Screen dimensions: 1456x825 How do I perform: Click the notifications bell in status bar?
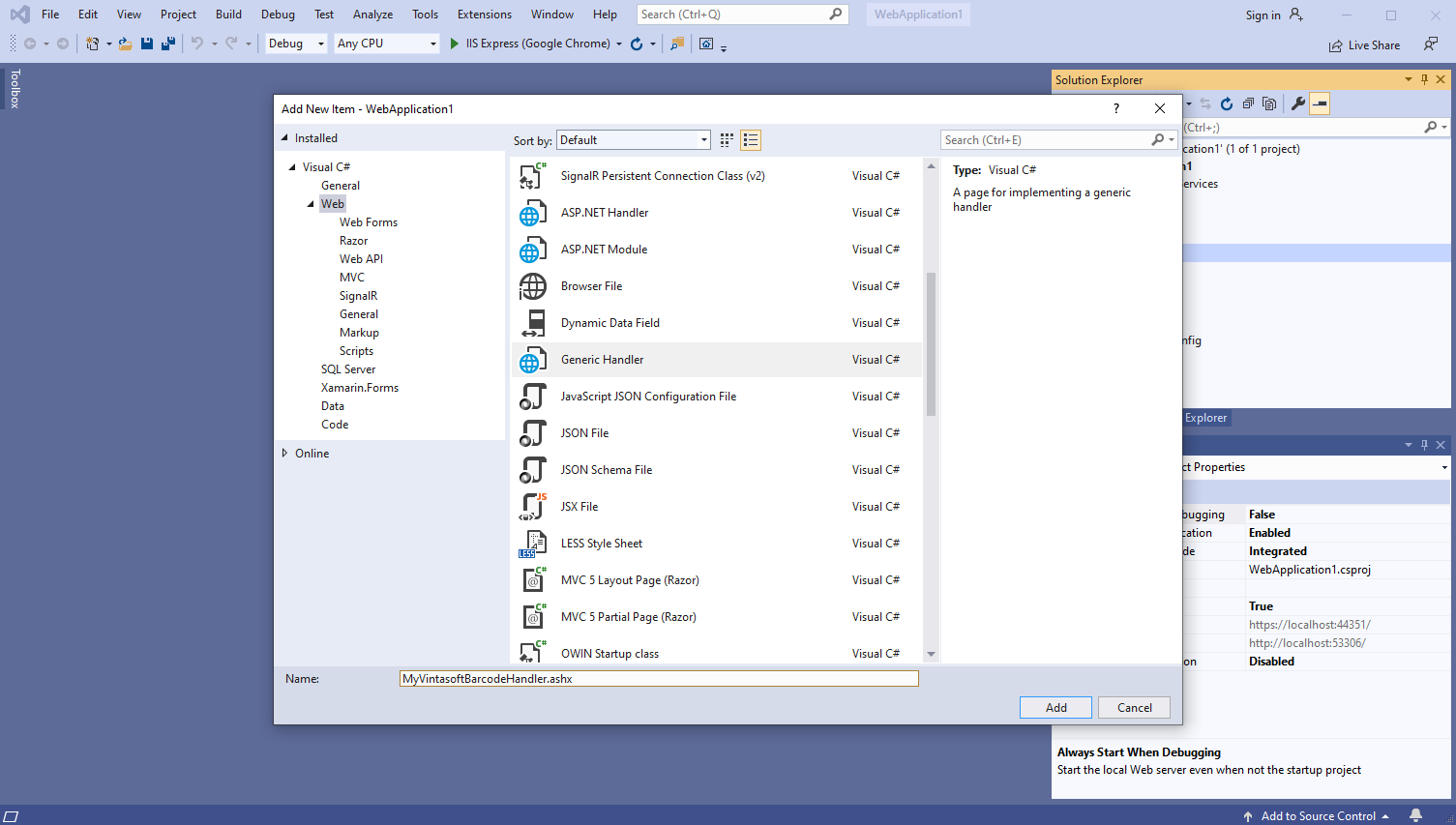point(1415,815)
